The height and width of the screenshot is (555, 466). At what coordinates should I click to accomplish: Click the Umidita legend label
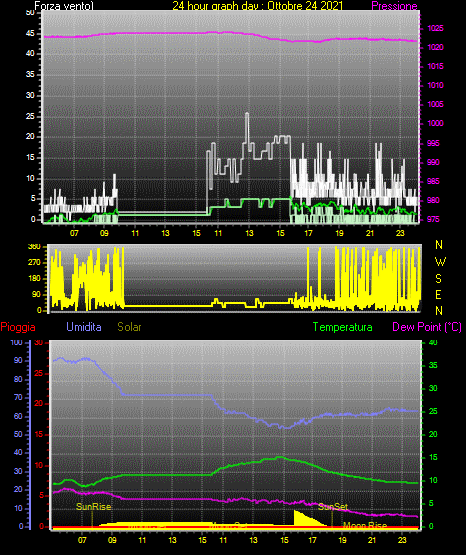coord(84,327)
